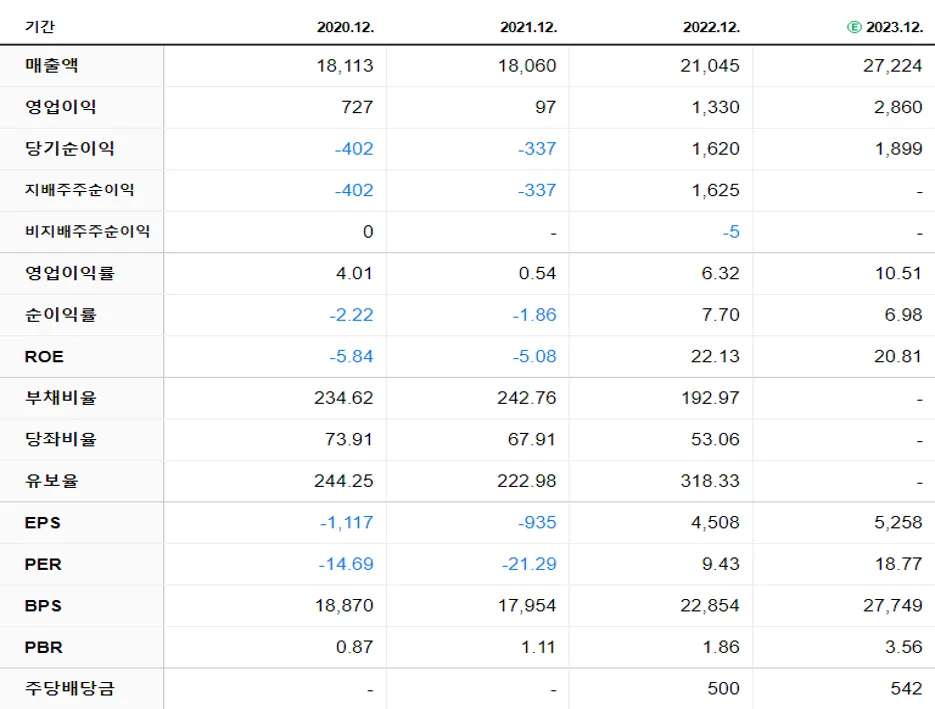Image resolution: width=935 pixels, height=709 pixels.
Task: Click the EPS row label
Action: tap(42, 523)
